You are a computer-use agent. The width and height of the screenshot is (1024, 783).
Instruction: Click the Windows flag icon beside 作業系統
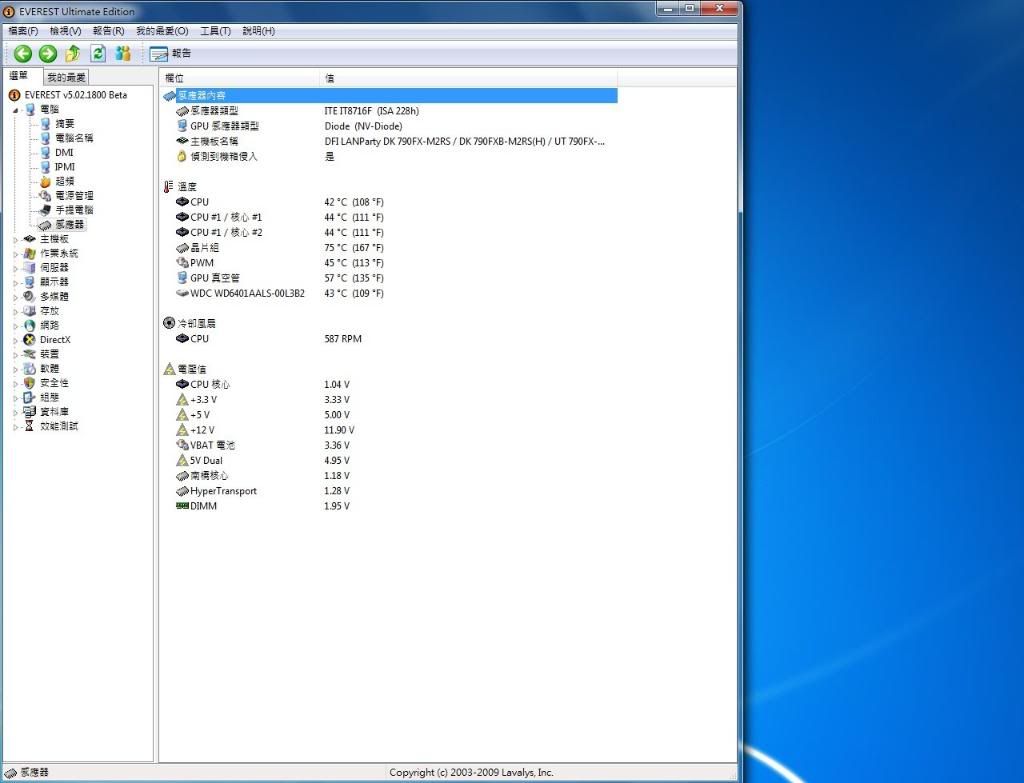pos(29,253)
